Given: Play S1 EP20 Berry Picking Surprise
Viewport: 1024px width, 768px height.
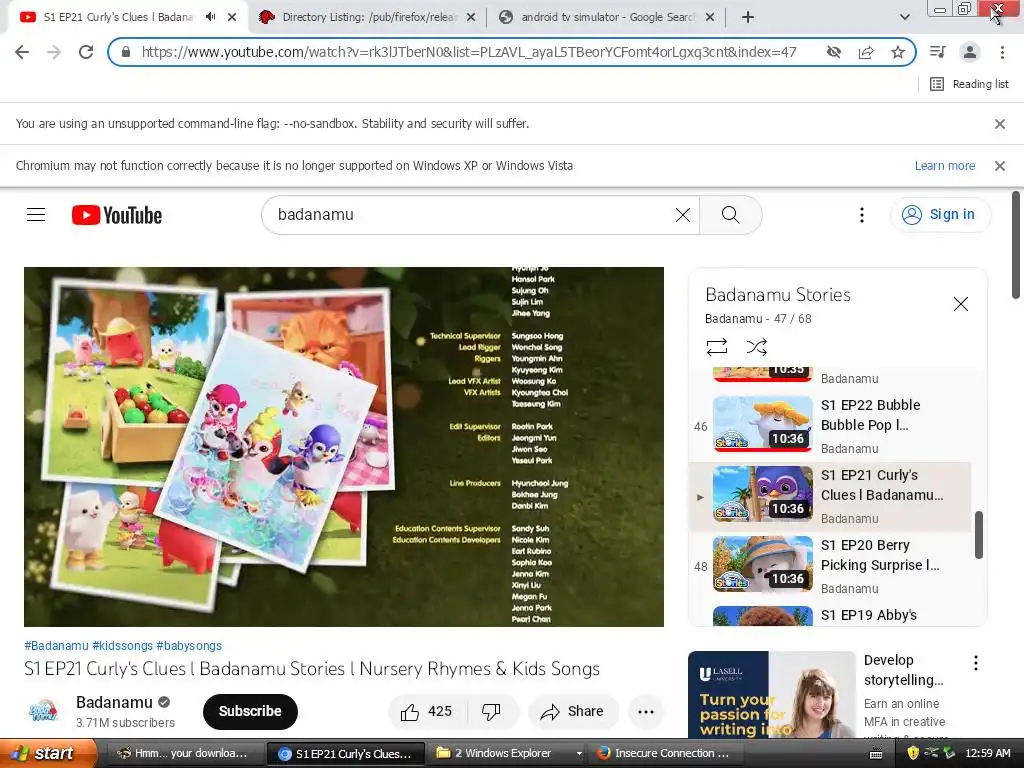Looking at the screenshot, I should 830,566.
